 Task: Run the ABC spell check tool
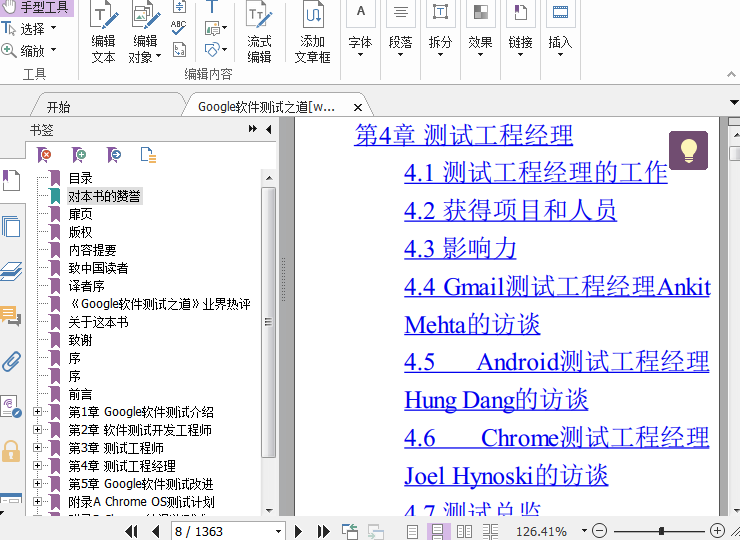[x=179, y=28]
